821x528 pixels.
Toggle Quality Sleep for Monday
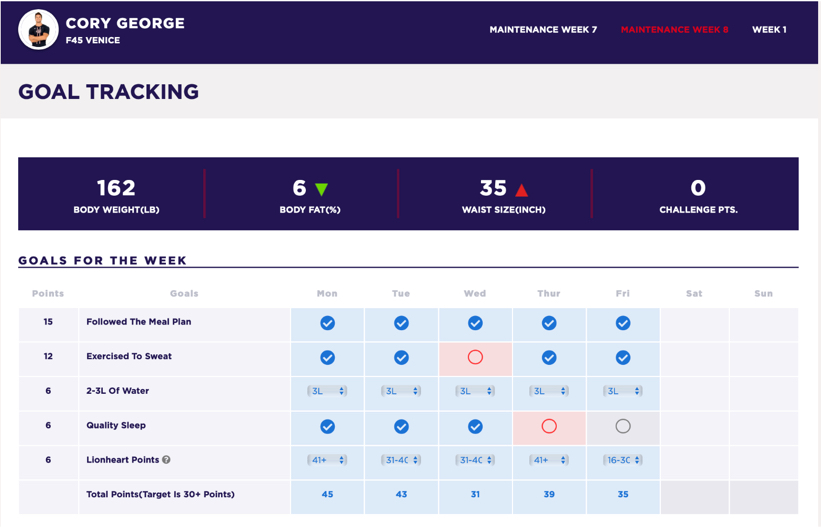(327, 427)
